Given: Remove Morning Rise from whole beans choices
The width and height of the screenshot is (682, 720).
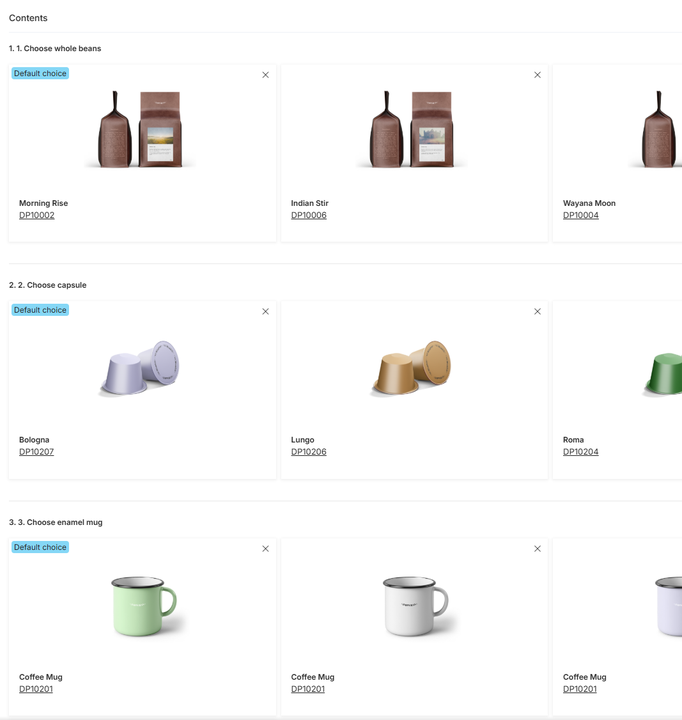Looking at the screenshot, I should (265, 75).
